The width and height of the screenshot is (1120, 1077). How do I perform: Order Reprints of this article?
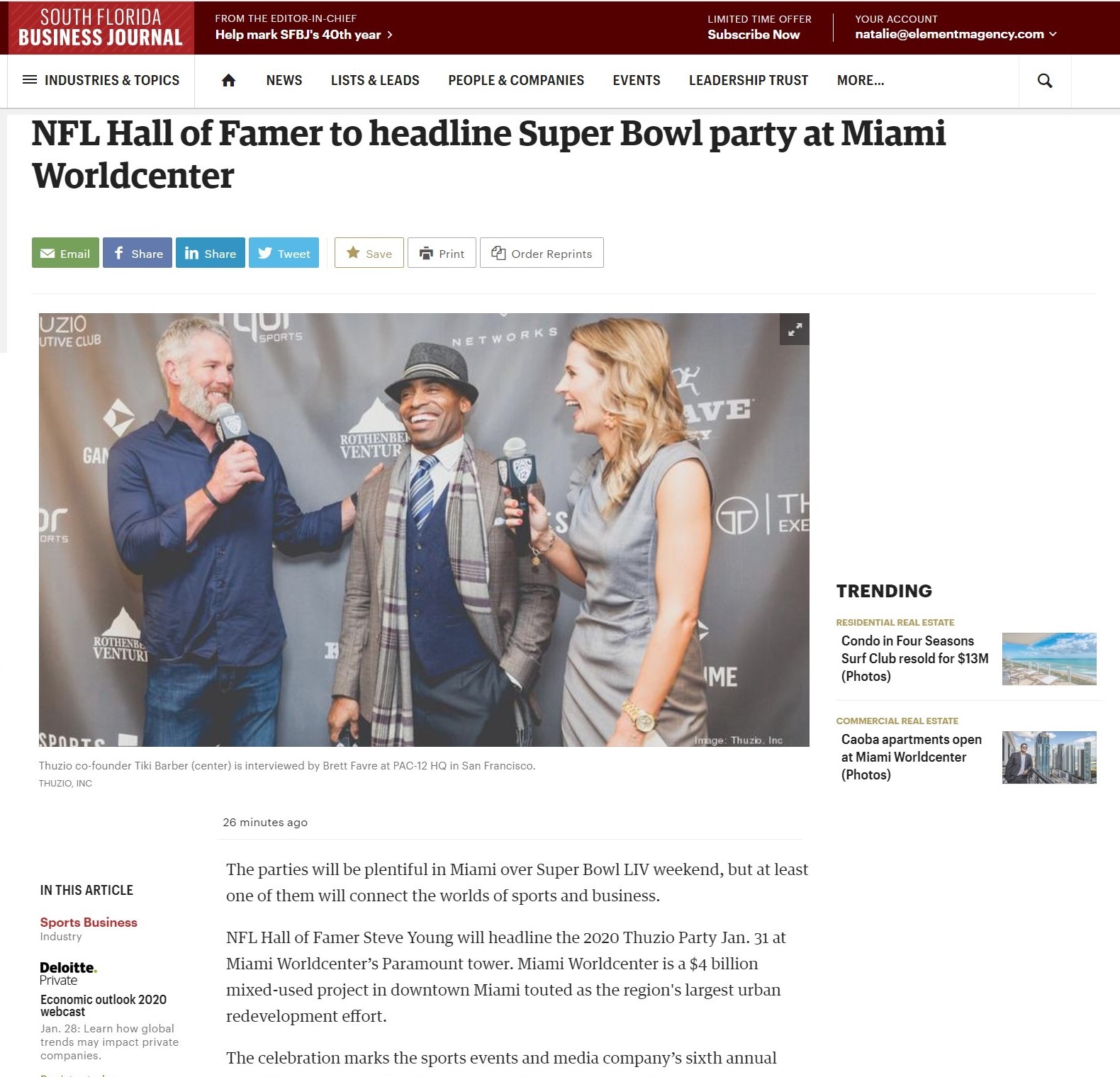[x=542, y=253]
